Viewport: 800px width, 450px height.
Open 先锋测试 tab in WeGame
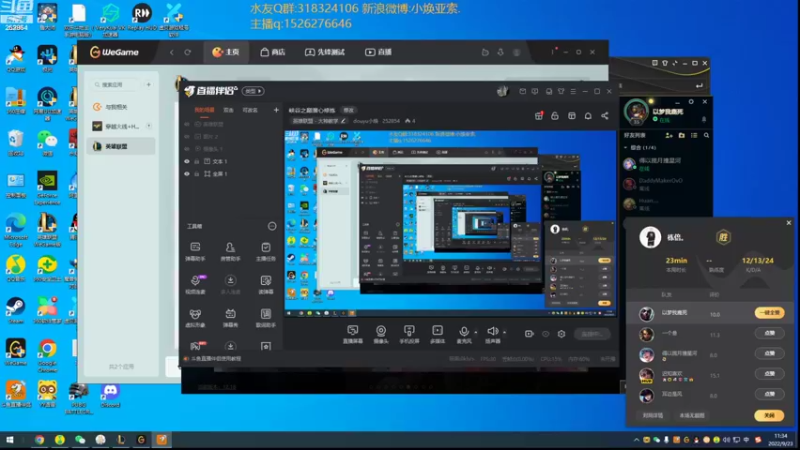[x=325, y=52]
